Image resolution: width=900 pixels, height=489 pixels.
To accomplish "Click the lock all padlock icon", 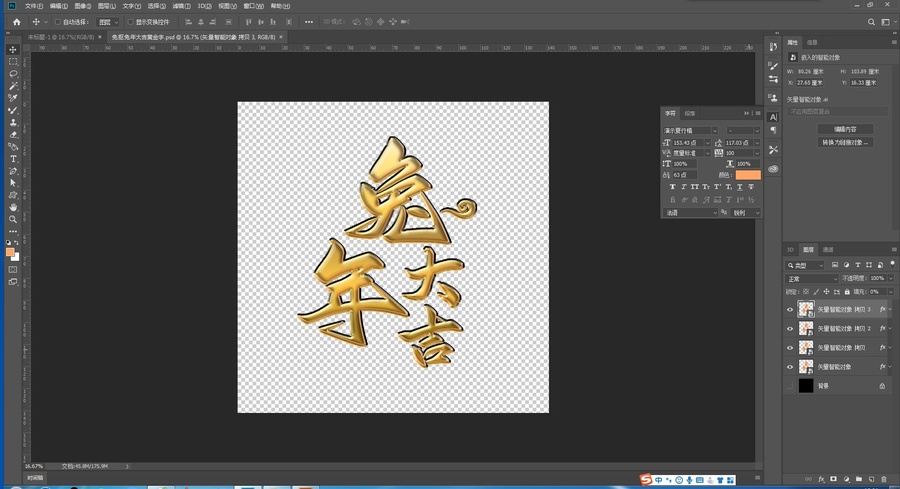I will 847,292.
